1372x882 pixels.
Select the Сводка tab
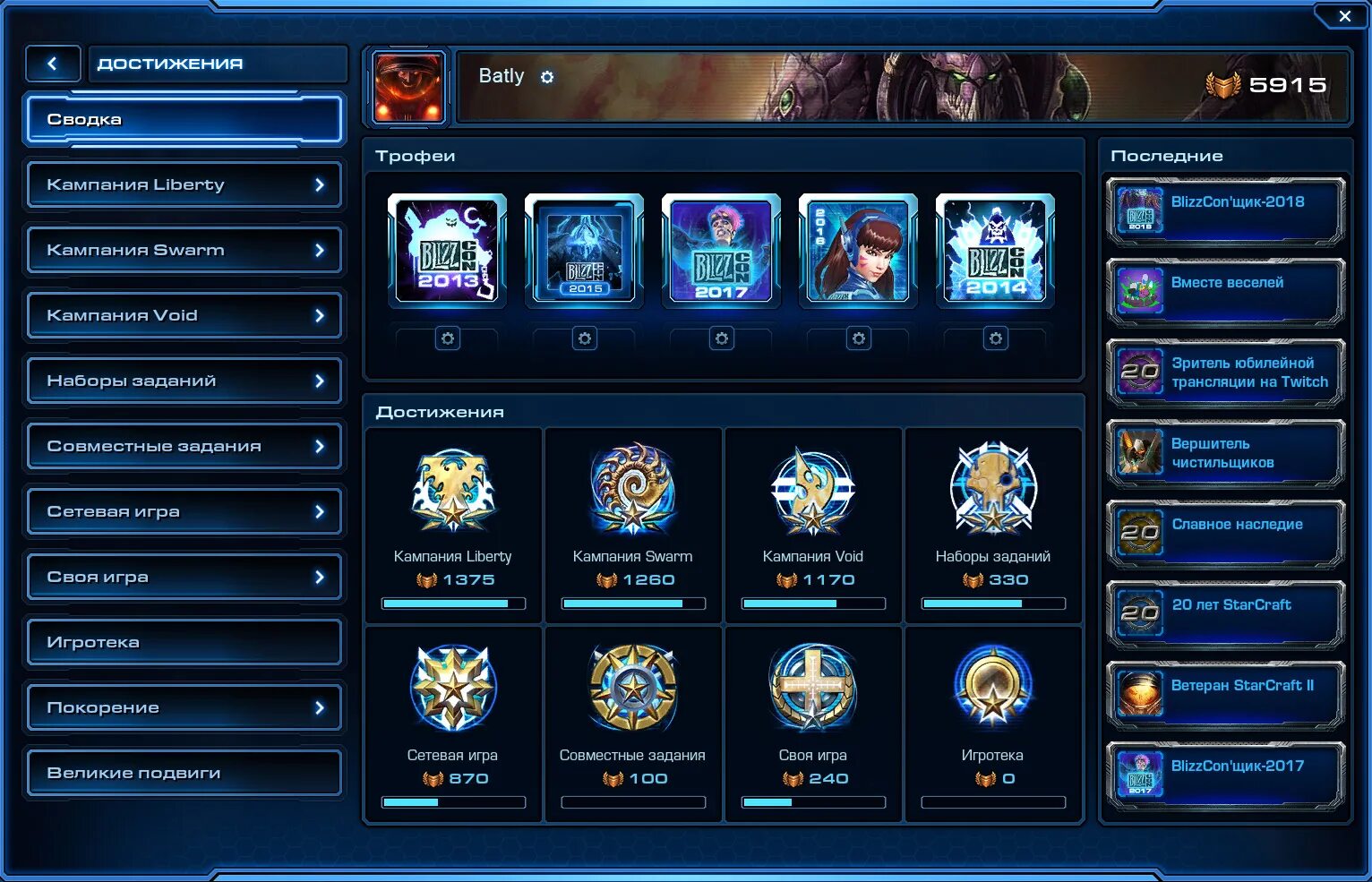[x=184, y=119]
